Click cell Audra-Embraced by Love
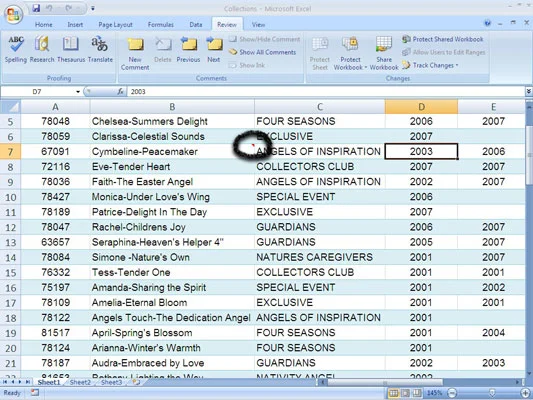The width and height of the screenshot is (533, 400). [x=172, y=363]
